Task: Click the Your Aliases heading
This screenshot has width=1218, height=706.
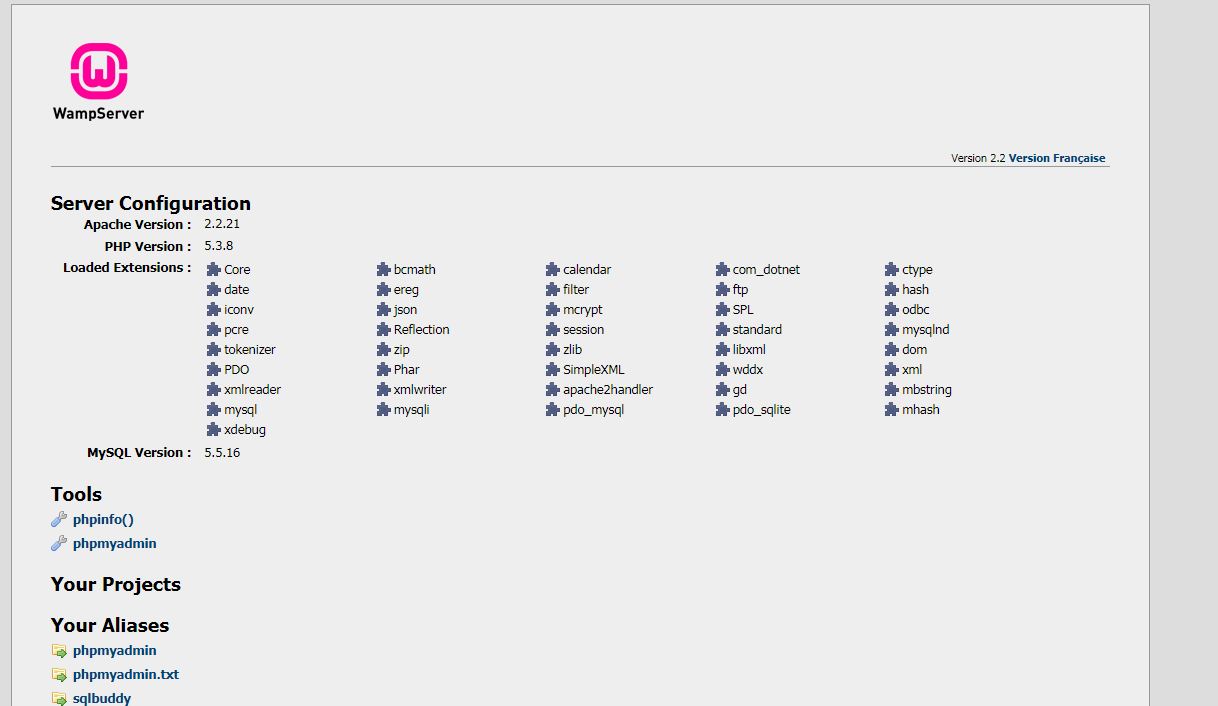Action: 110,625
